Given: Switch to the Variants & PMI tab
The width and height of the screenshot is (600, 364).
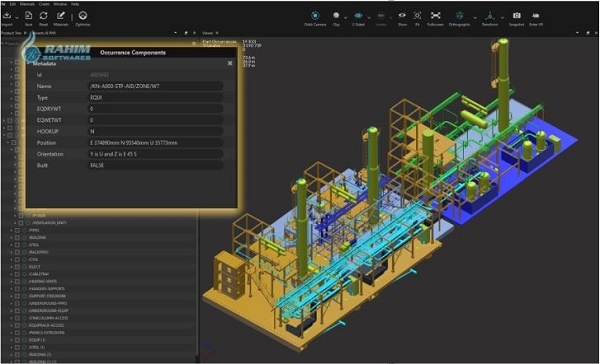Looking at the screenshot, I should (44, 33).
